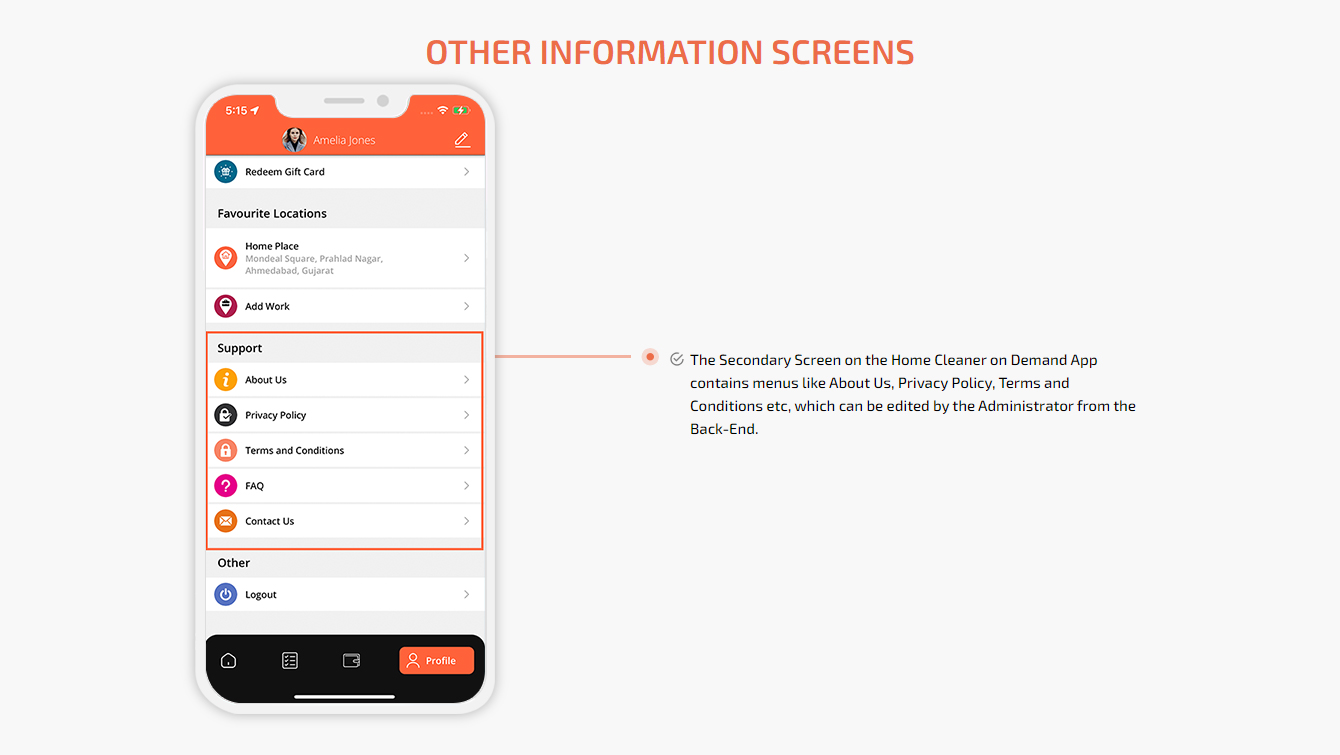The width and height of the screenshot is (1340, 755).
Task: Expand Redeem Gift Card chevron
Action: 466,172
